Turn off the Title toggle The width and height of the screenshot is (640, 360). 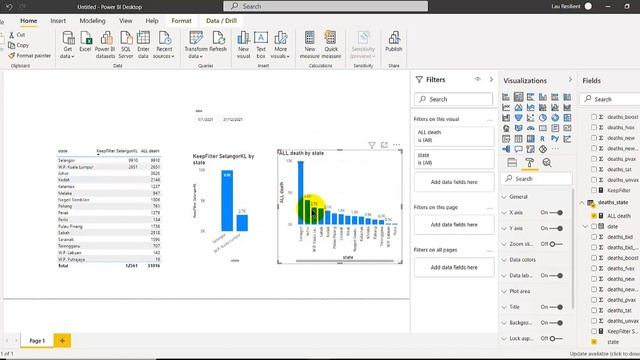(x=557, y=307)
